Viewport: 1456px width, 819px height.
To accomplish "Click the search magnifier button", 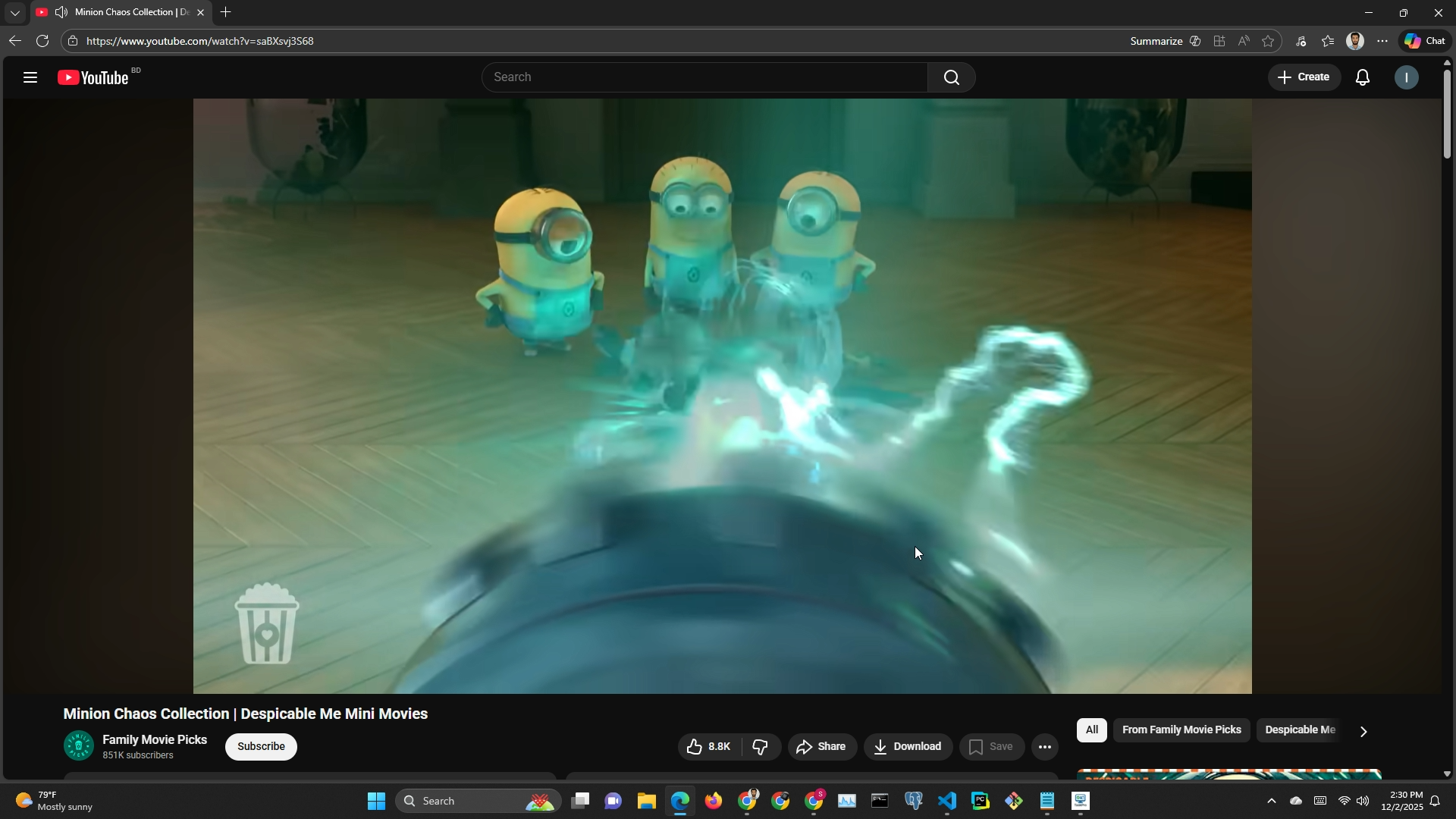I will click(952, 77).
